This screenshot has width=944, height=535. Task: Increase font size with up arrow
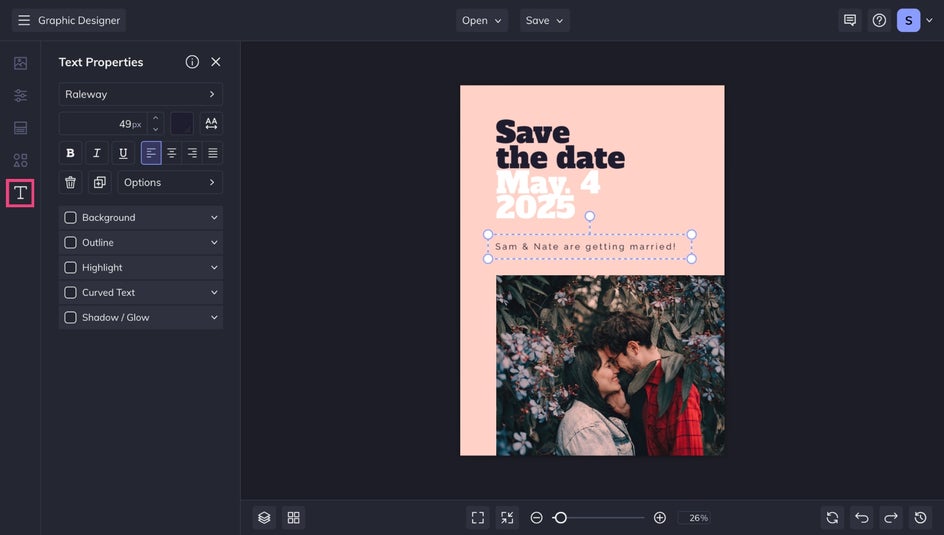click(155, 118)
